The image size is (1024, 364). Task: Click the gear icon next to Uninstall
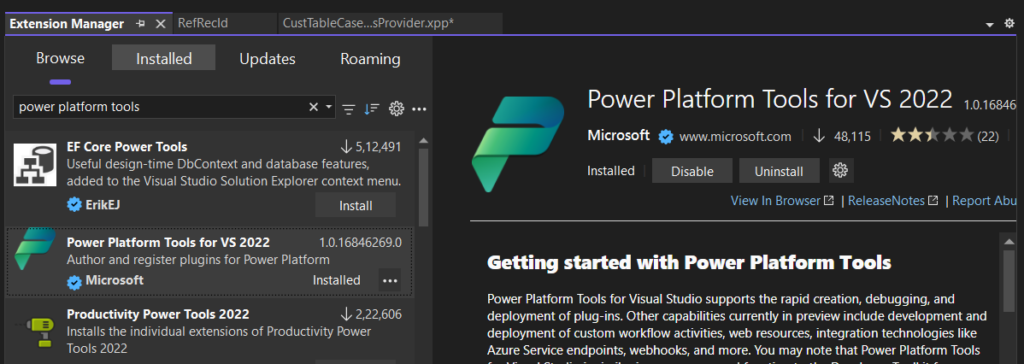[x=840, y=171]
